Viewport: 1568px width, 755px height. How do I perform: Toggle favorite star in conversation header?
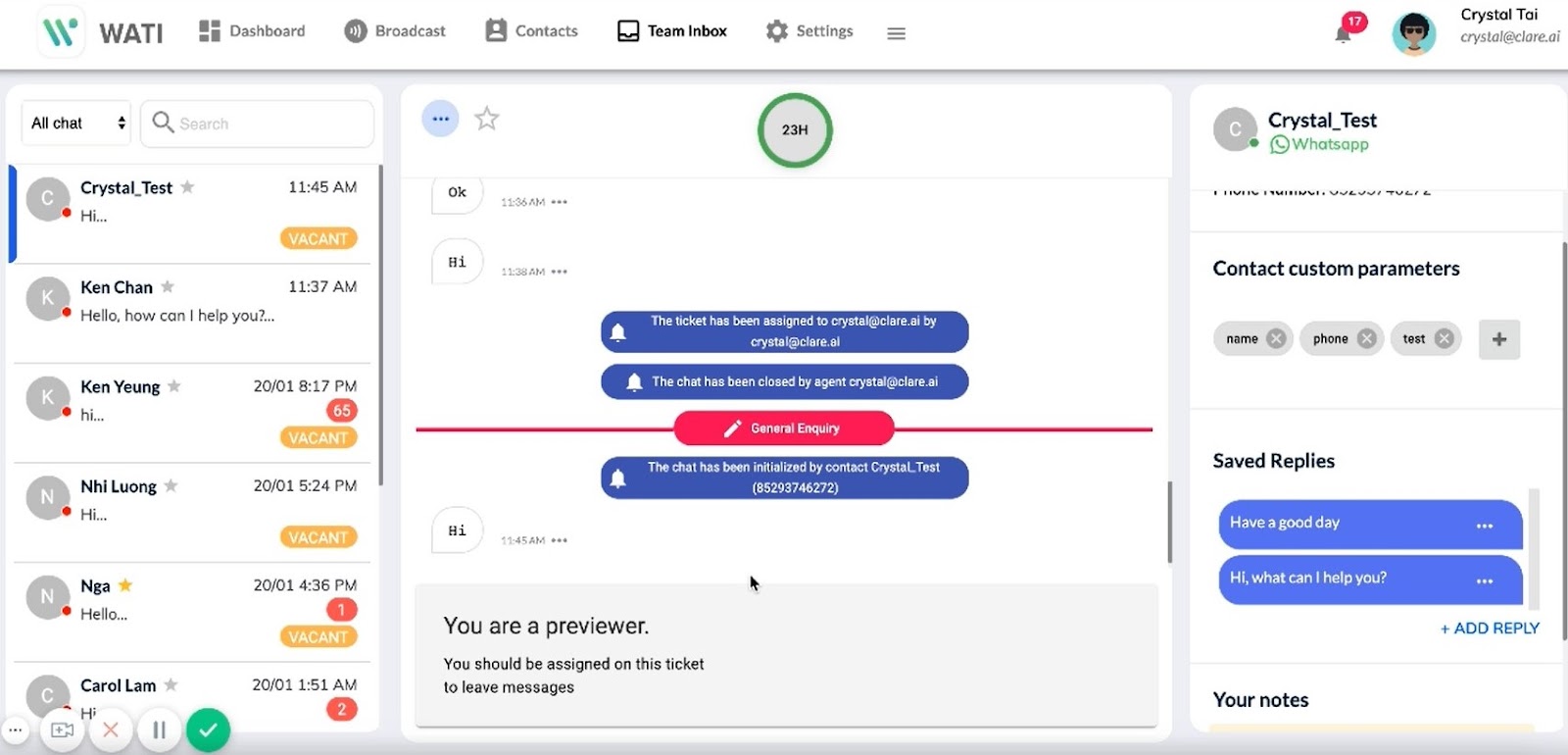tap(487, 119)
